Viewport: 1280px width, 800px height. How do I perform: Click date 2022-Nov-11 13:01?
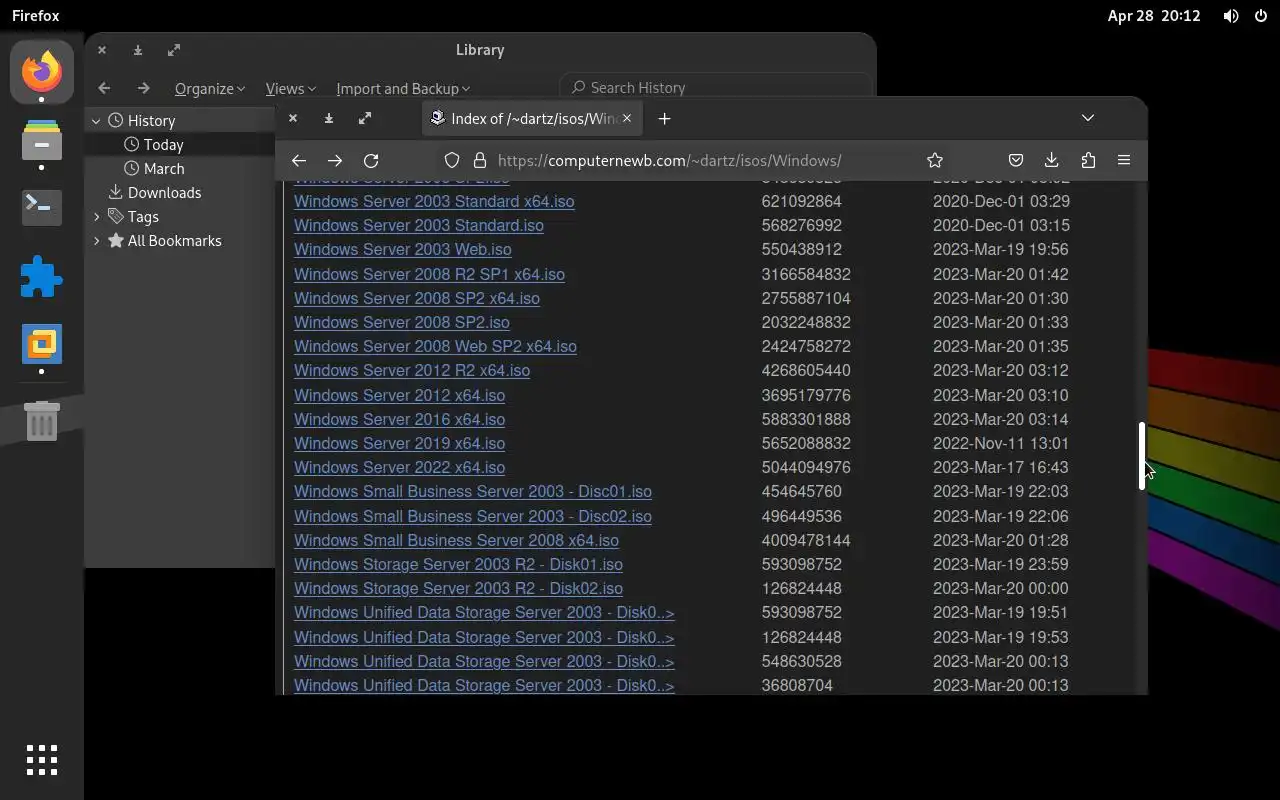click(x=1001, y=443)
